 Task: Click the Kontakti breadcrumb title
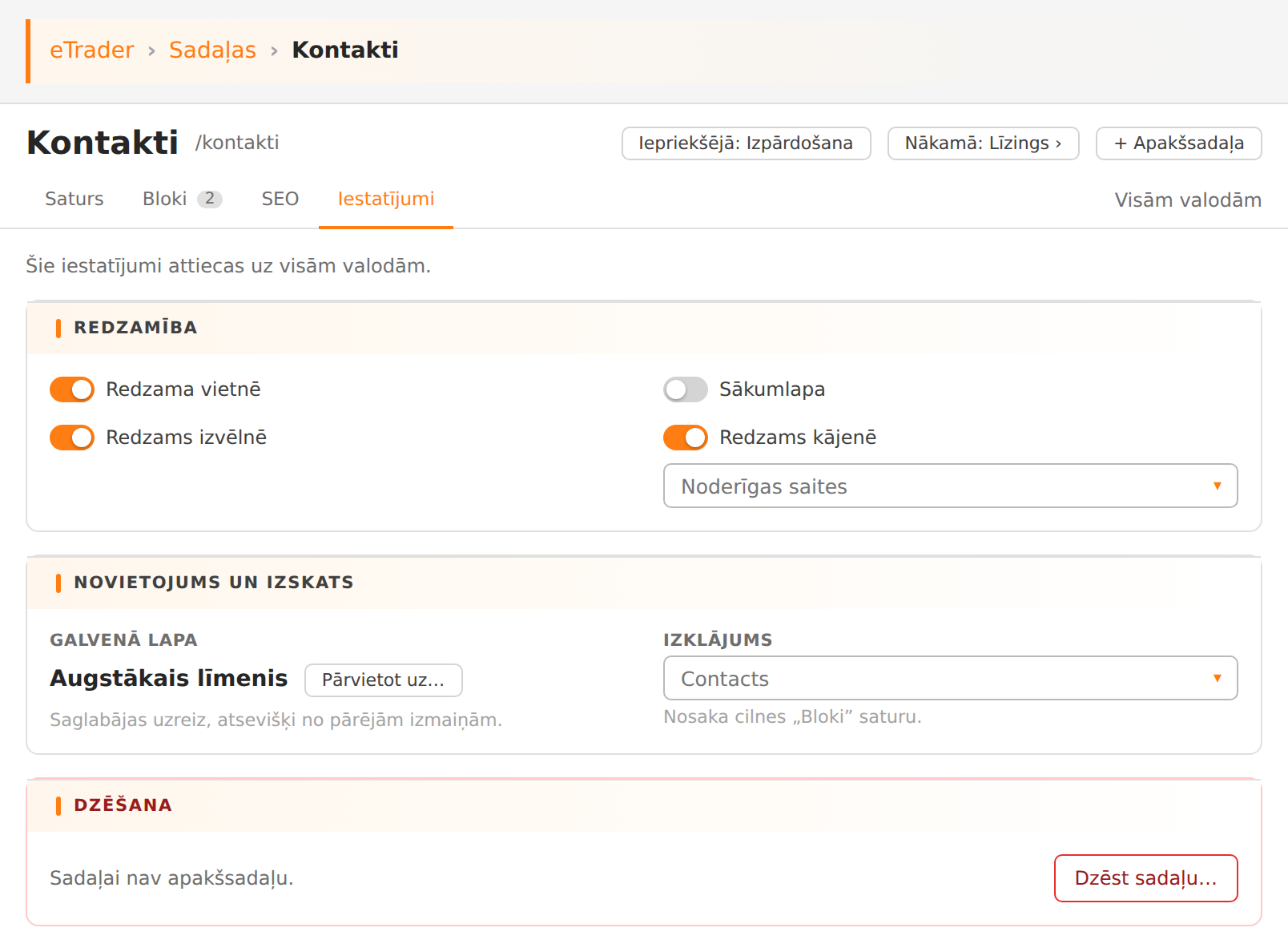[x=345, y=50]
